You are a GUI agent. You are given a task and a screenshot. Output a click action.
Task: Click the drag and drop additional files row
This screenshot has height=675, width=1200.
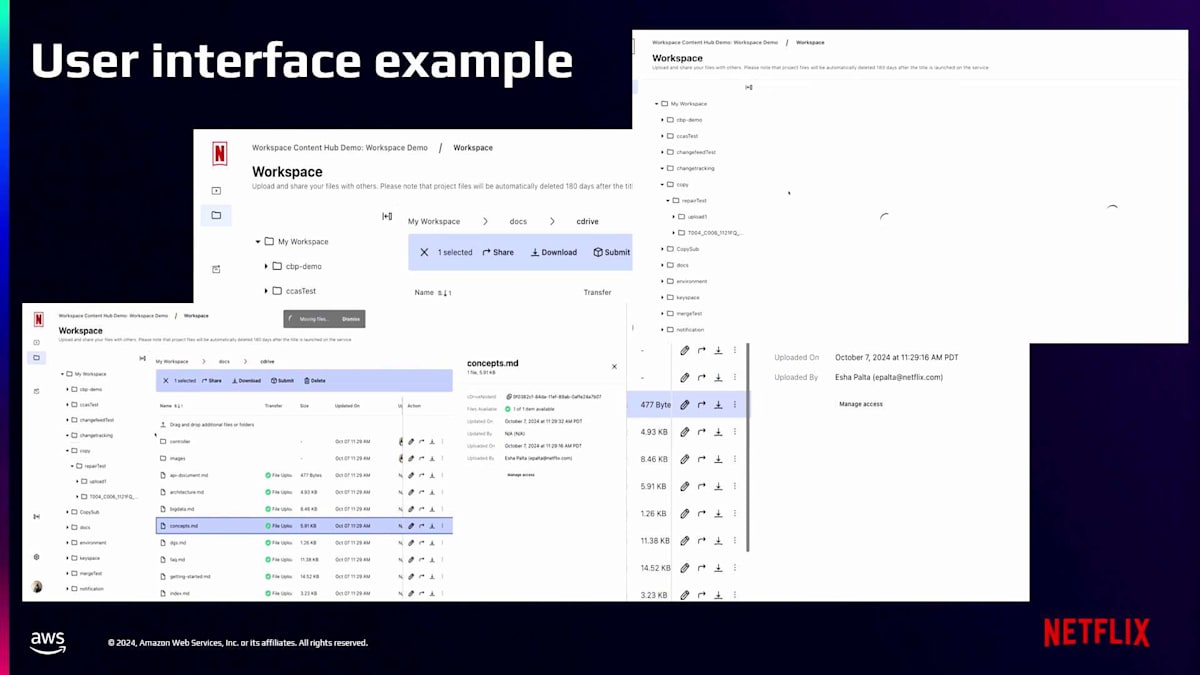[305, 424]
